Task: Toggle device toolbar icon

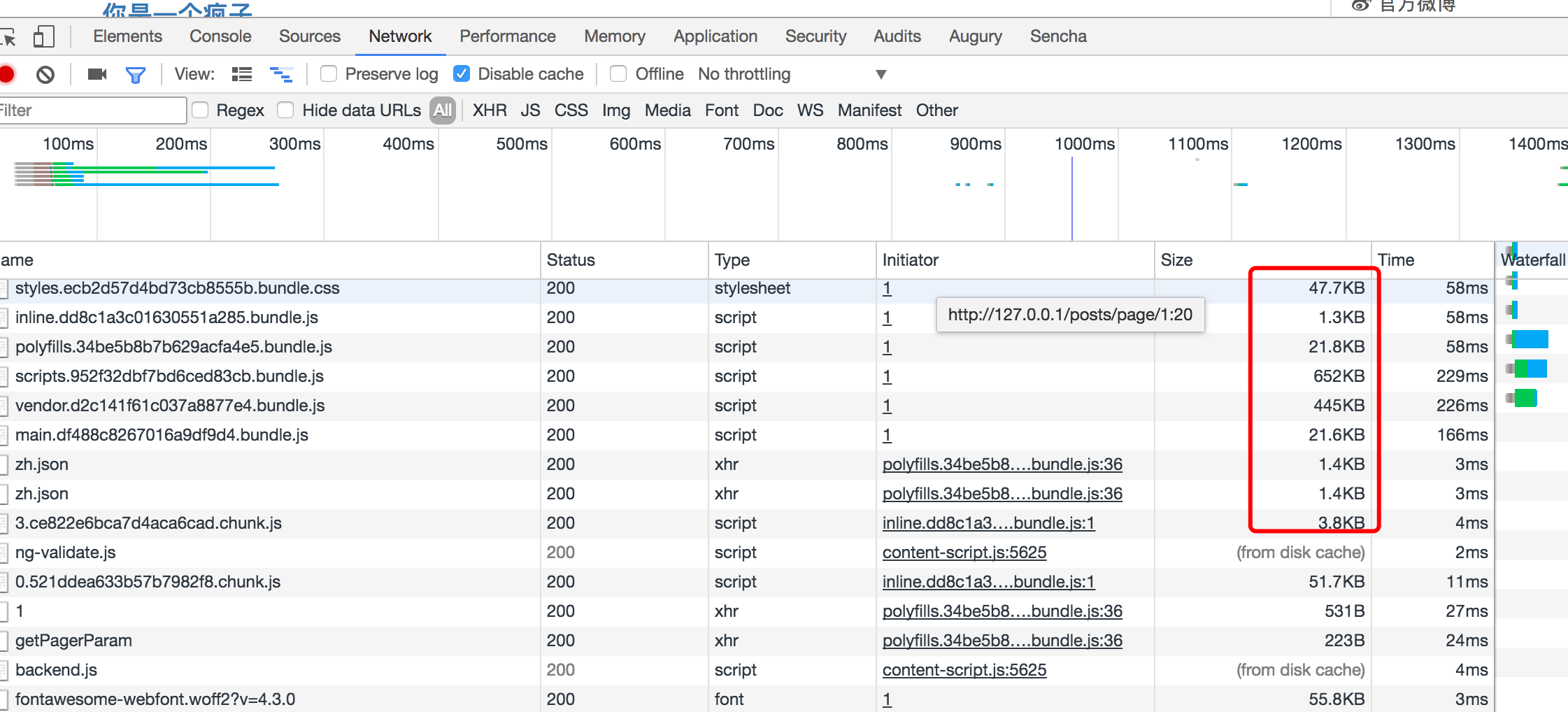Action: 43,36
